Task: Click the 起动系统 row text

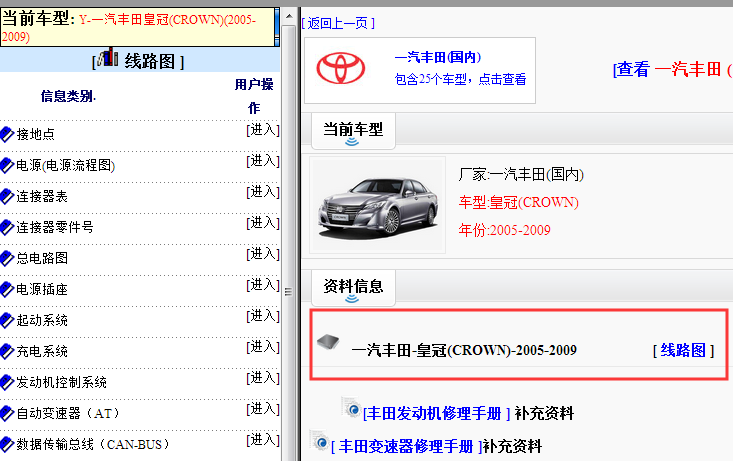Action: pyautogui.click(x=42, y=320)
